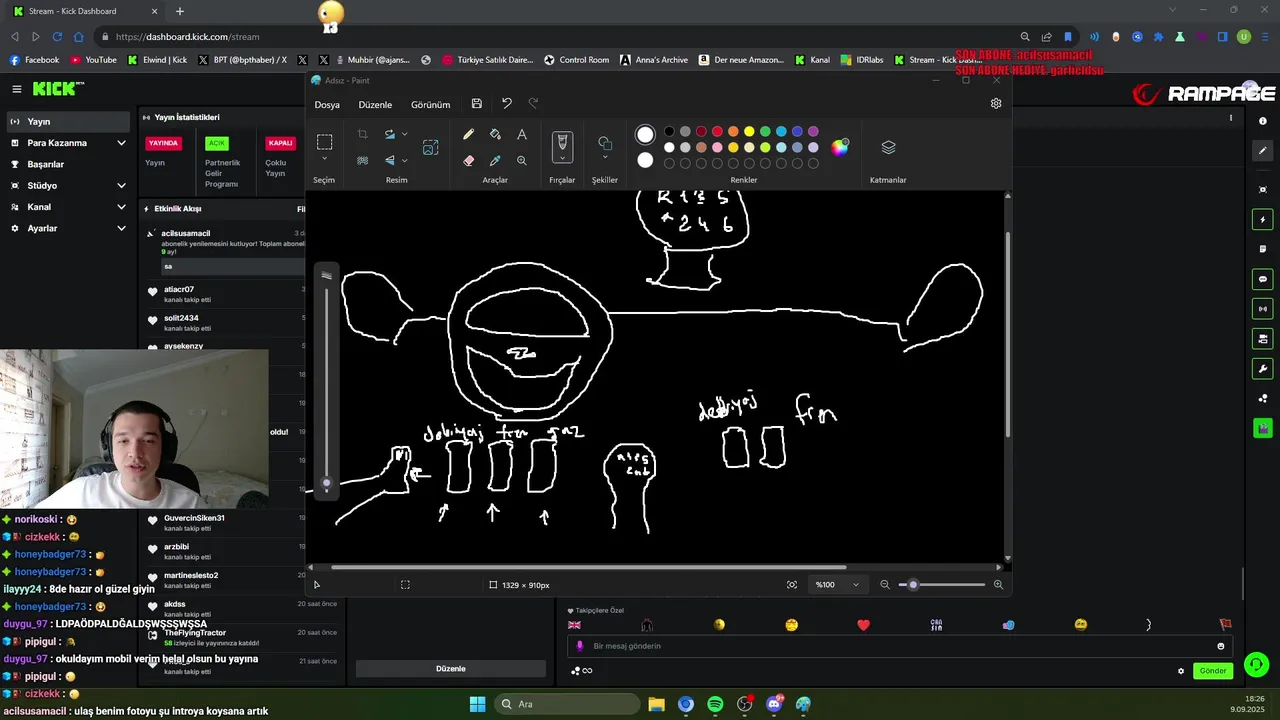
Task: Click the Düzenle button below activity feed
Action: pos(451,668)
